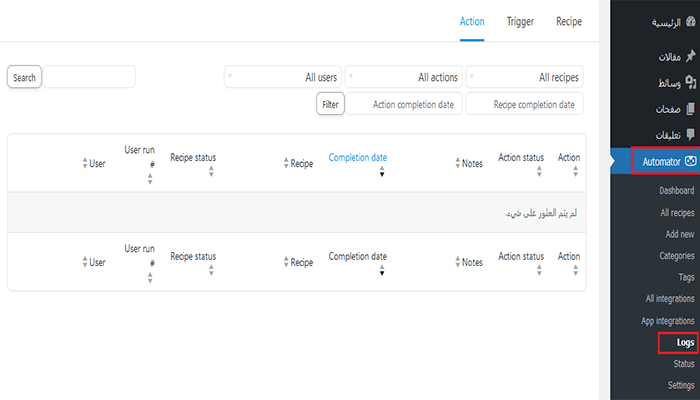The image size is (700, 400).
Task: Open the All actions dropdown filter
Action: [x=404, y=77]
